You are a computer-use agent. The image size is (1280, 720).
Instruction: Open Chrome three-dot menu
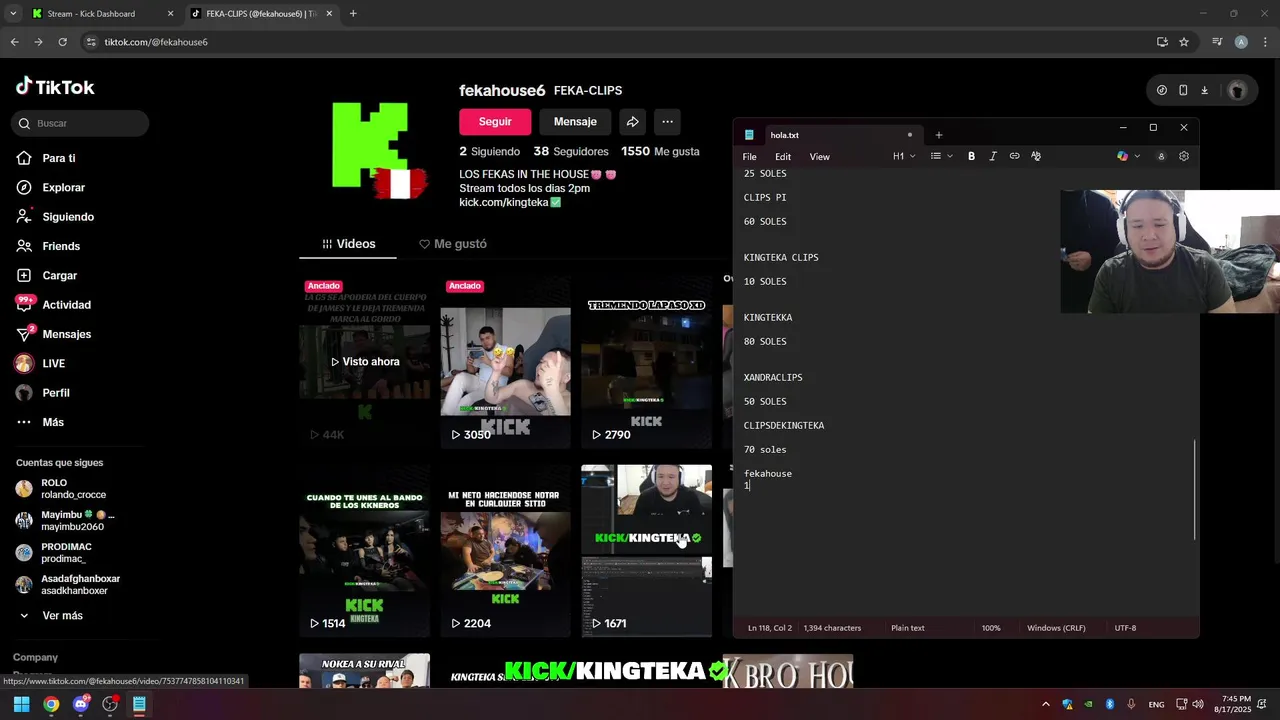(1264, 42)
